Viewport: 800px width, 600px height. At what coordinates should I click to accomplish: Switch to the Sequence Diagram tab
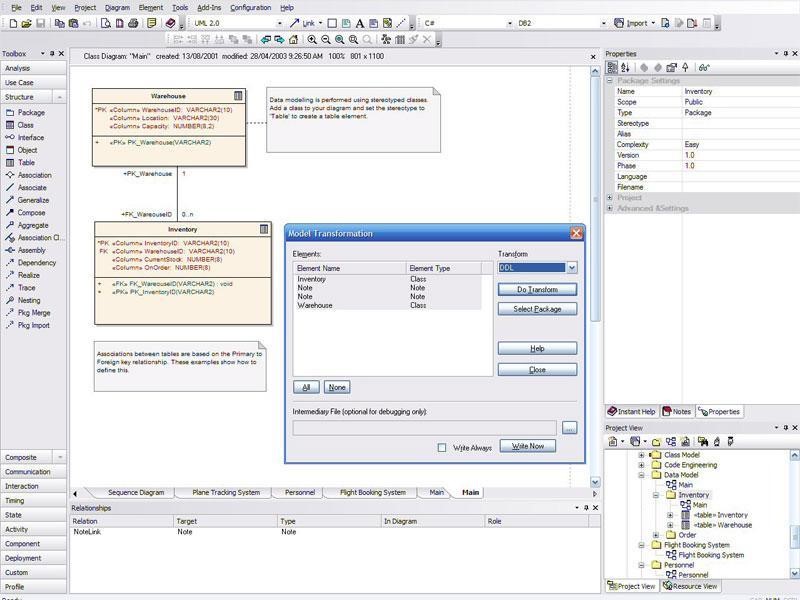point(135,492)
